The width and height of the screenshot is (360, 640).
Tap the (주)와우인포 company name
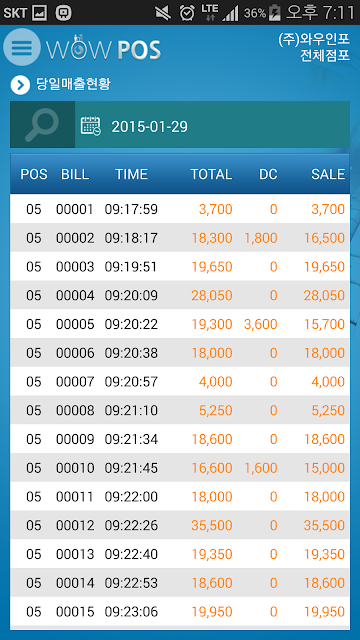(x=314, y=38)
